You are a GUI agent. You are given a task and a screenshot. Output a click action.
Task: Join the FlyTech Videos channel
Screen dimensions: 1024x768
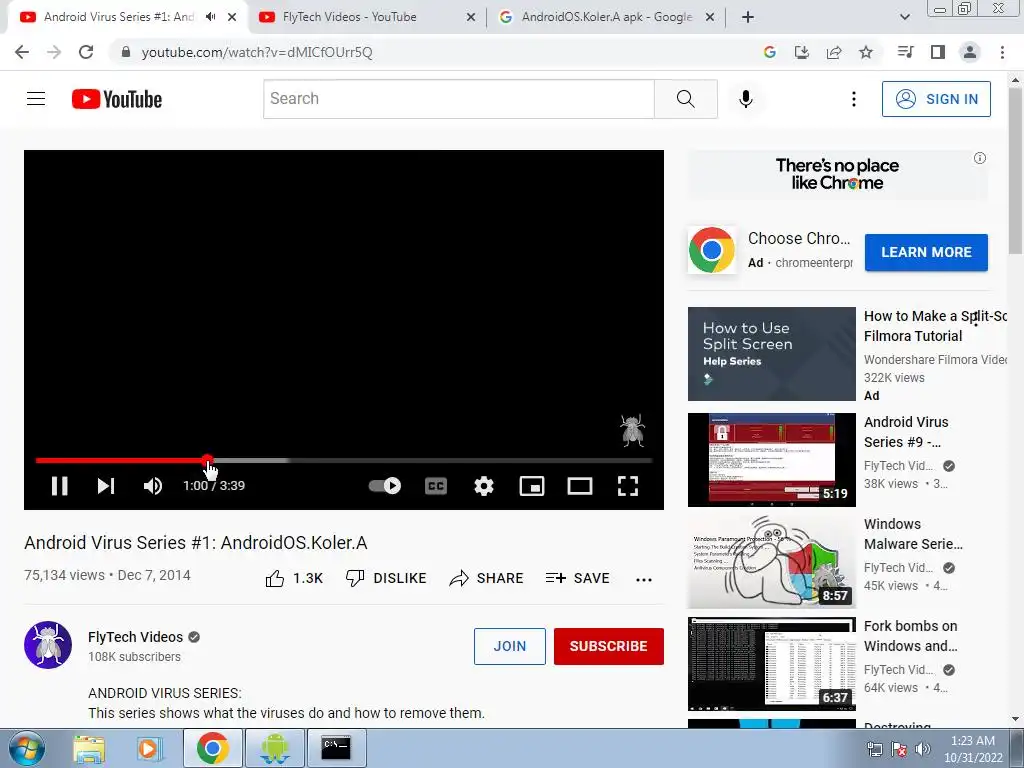(x=509, y=647)
